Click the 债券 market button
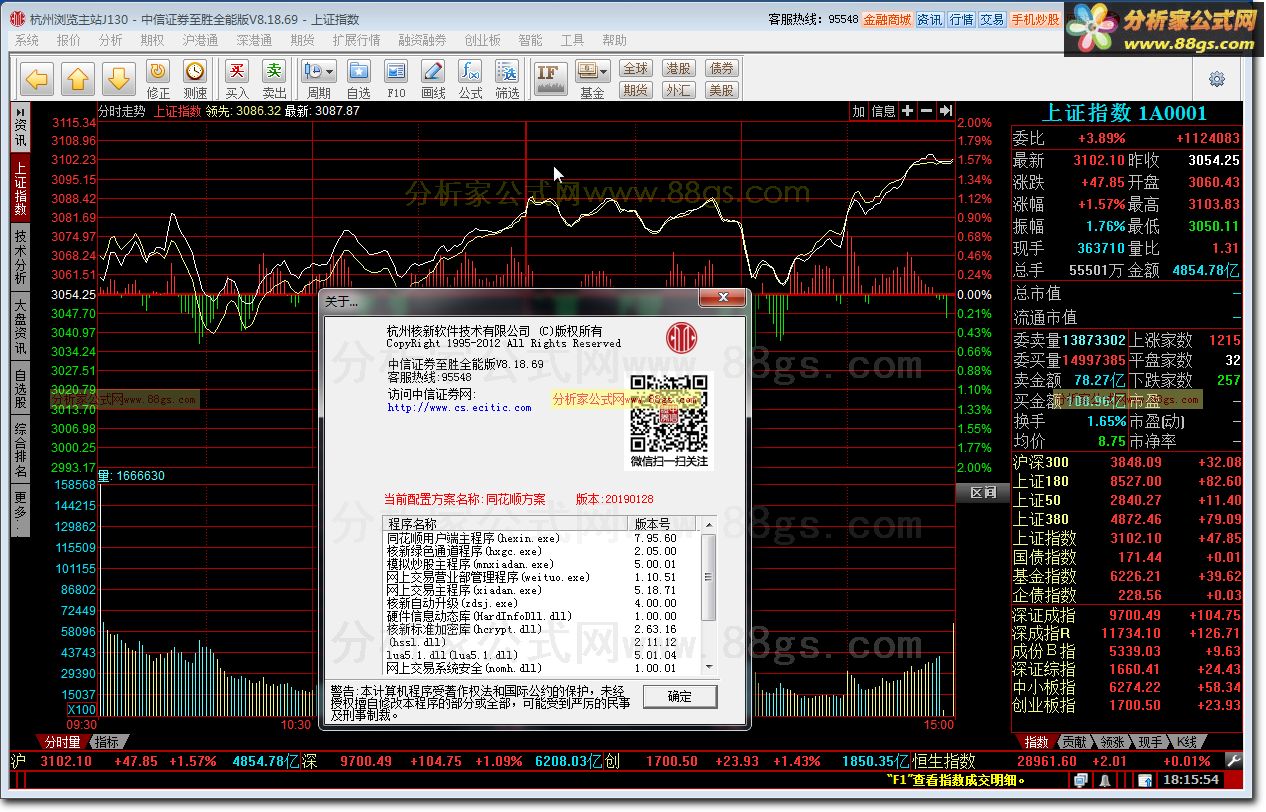1266x812 pixels. tap(721, 68)
